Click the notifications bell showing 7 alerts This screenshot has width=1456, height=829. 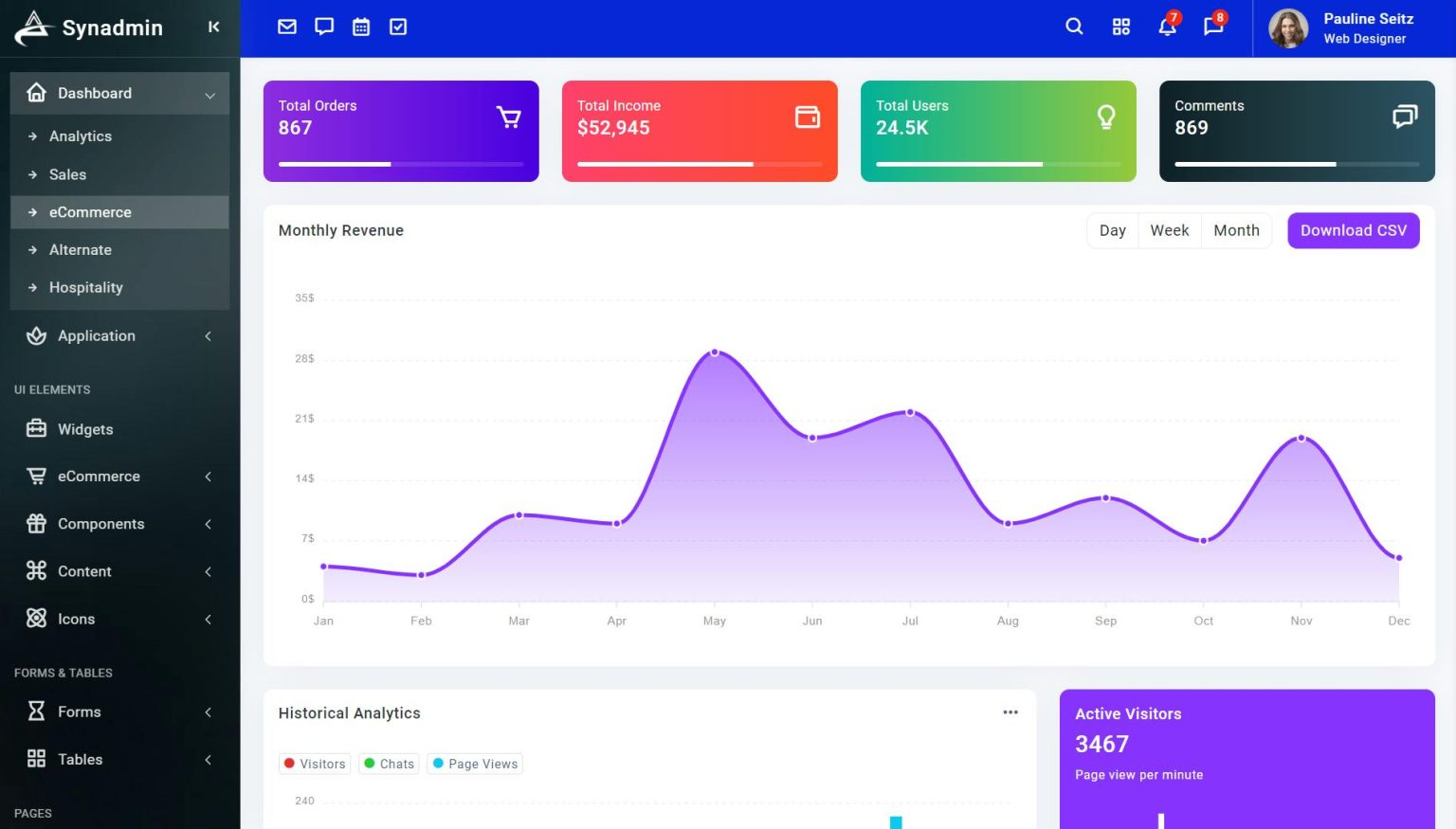pyautogui.click(x=1167, y=27)
